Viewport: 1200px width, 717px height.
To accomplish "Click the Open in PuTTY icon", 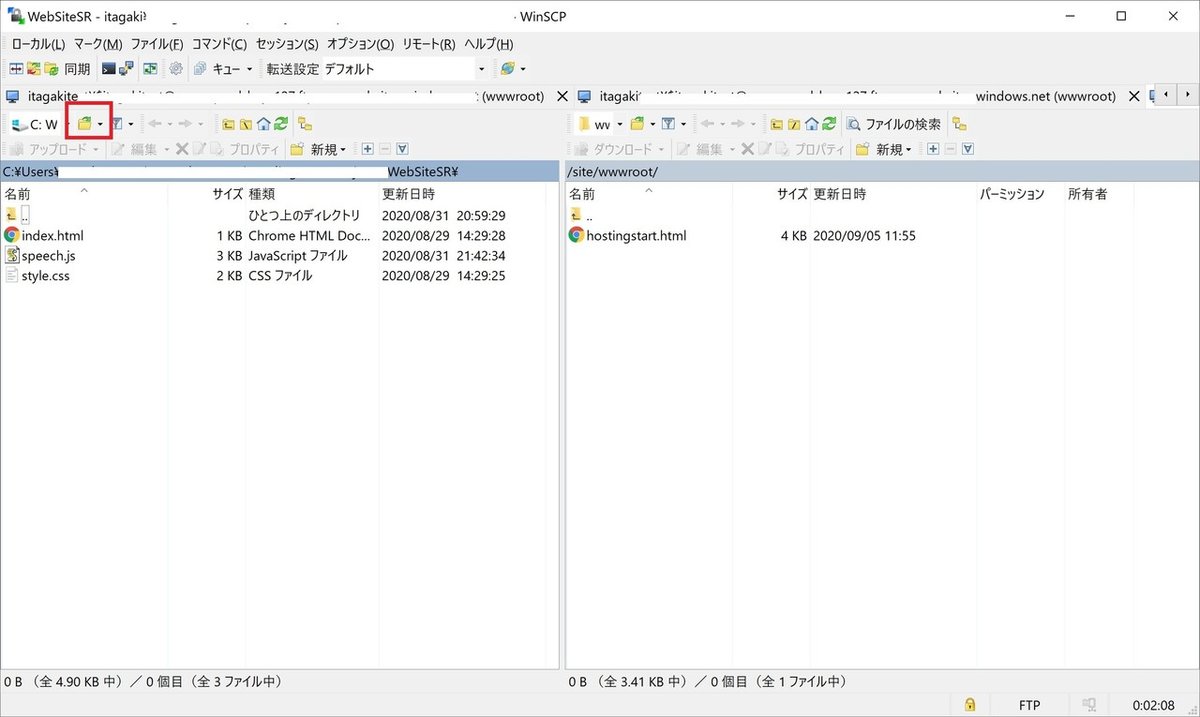I will (127, 69).
